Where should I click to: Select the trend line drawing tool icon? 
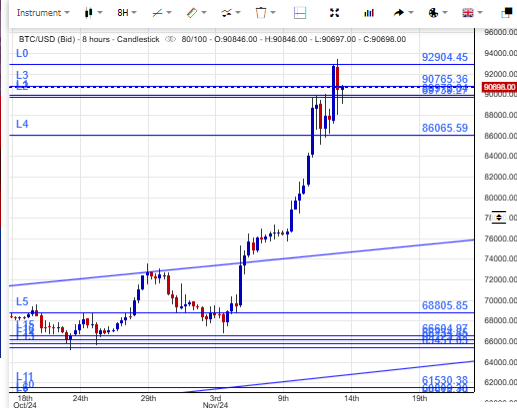pos(157,13)
